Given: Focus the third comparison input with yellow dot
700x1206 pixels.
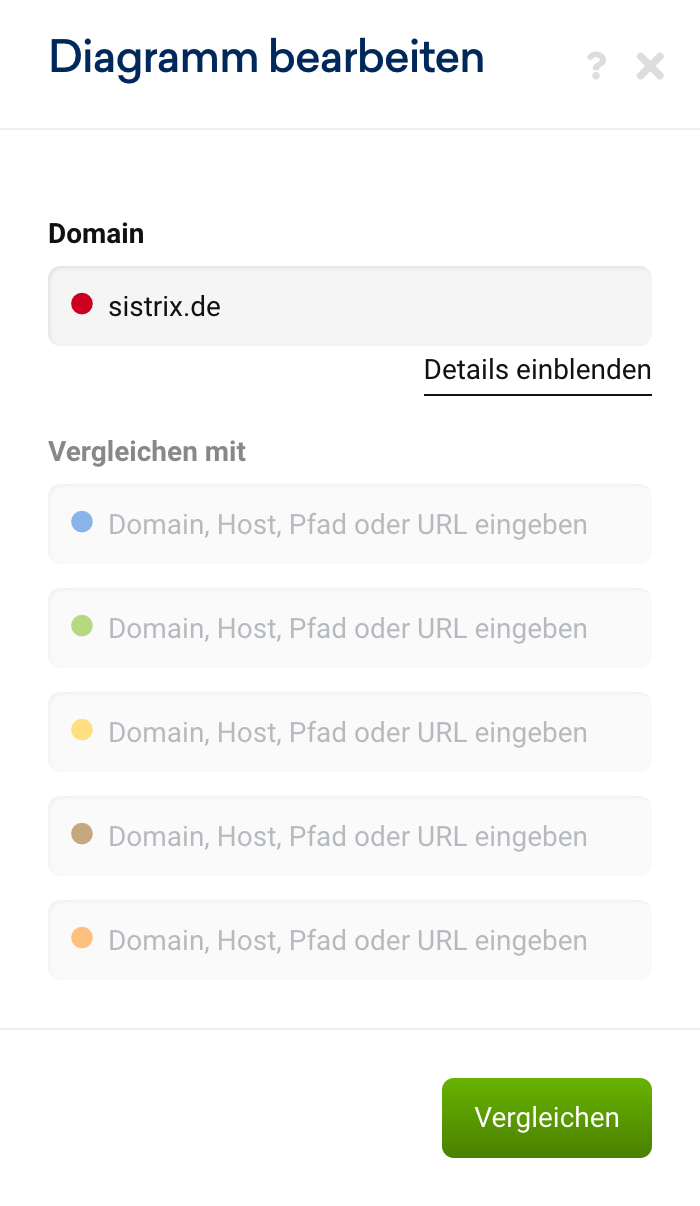Looking at the screenshot, I should (x=370, y=732).
